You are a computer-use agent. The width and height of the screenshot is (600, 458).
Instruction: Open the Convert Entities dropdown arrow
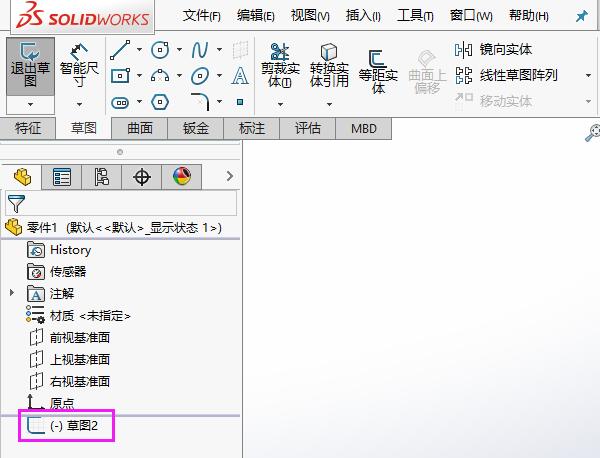pyautogui.click(x=329, y=104)
